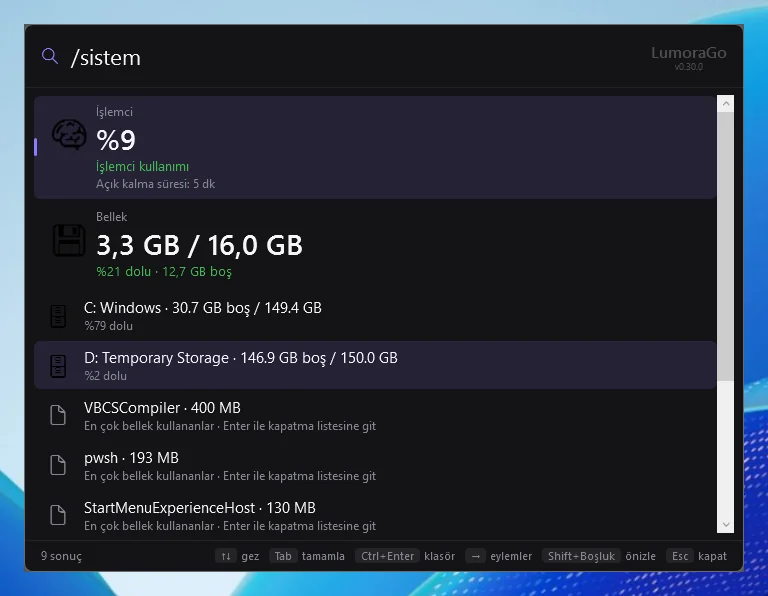Click the file icon beside pwsh
768x596 pixels.
coord(58,465)
